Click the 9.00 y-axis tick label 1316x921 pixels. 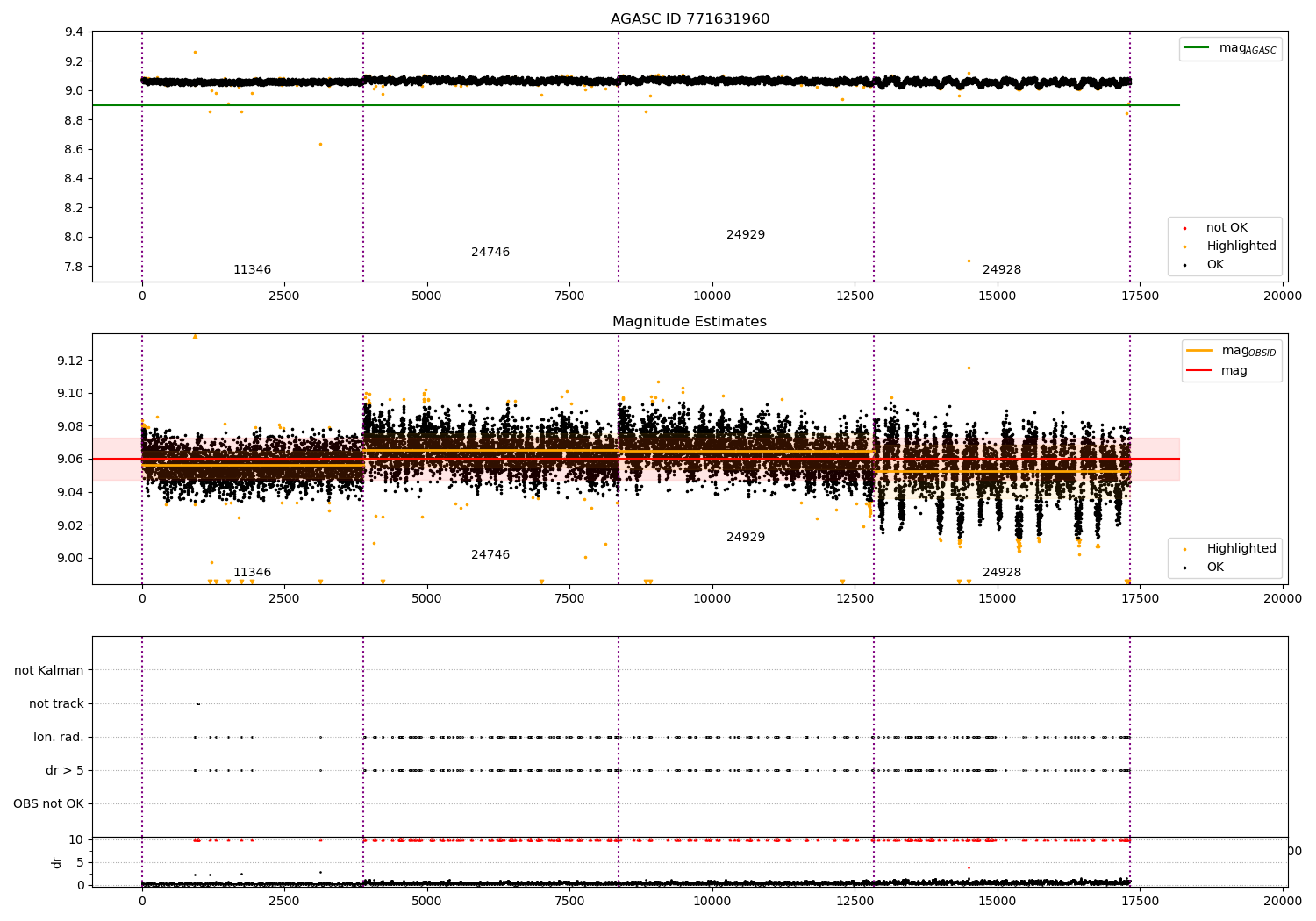point(70,559)
